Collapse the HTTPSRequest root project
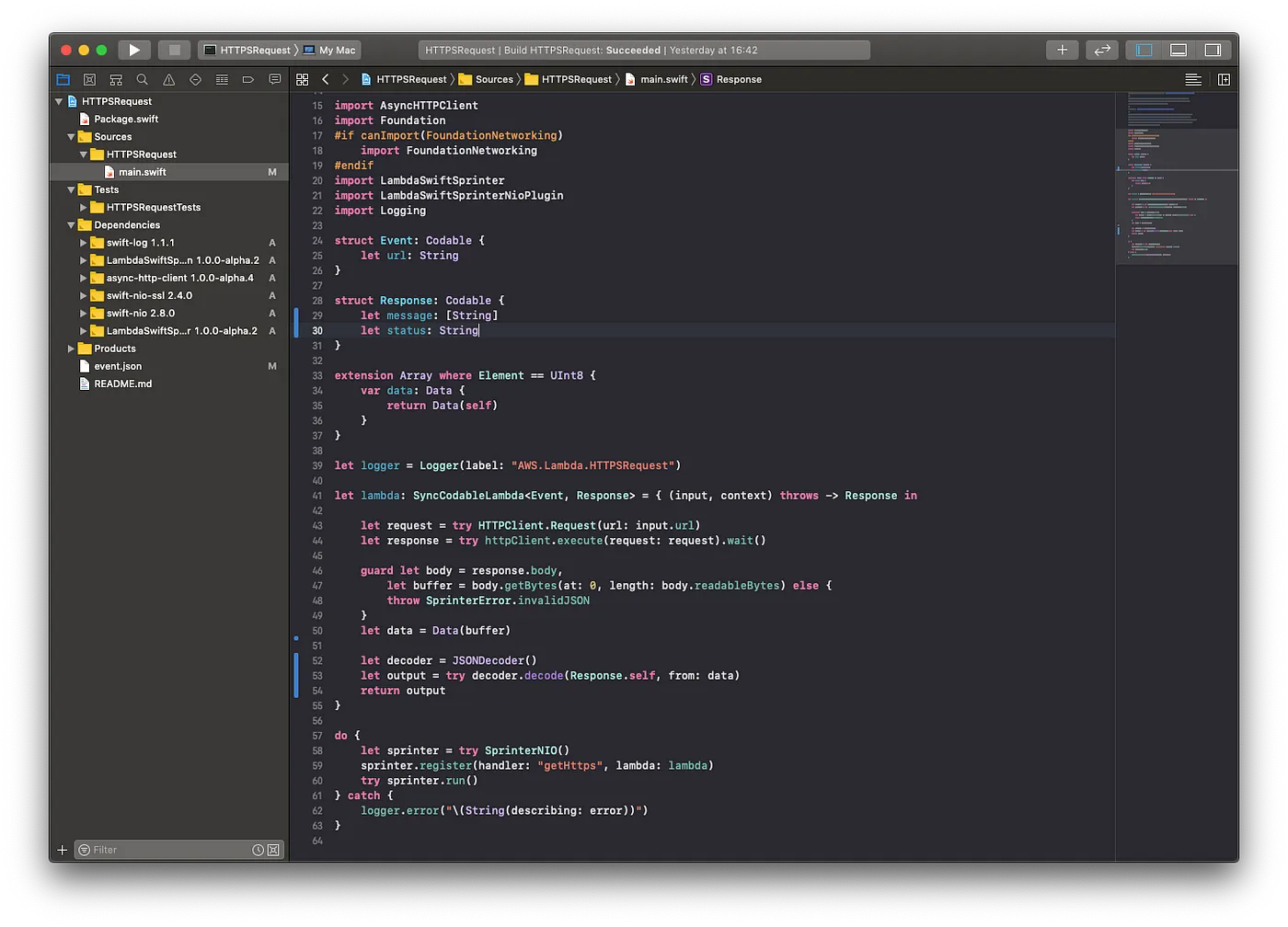Screen dimensions: 1288x927 click(x=59, y=101)
